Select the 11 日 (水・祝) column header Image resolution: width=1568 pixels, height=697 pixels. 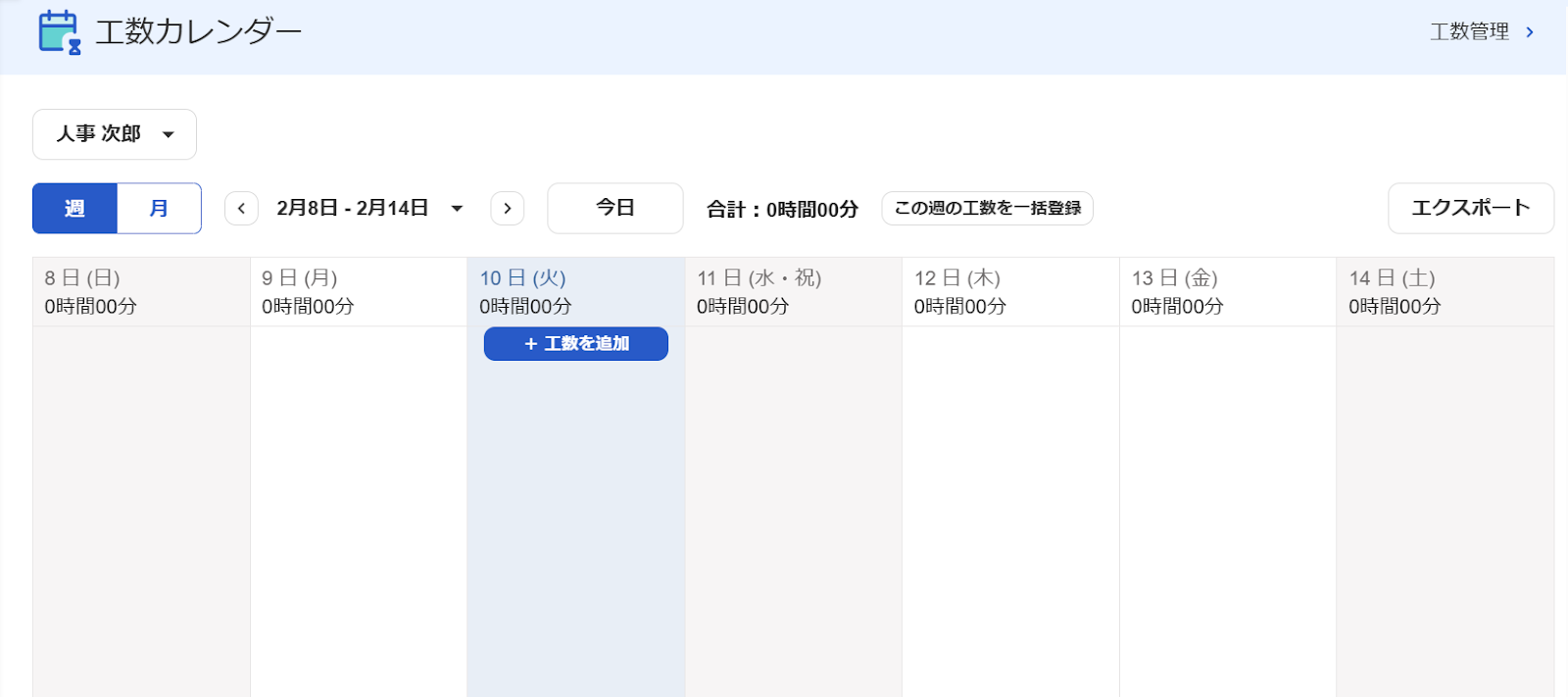(x=794, y=292)
